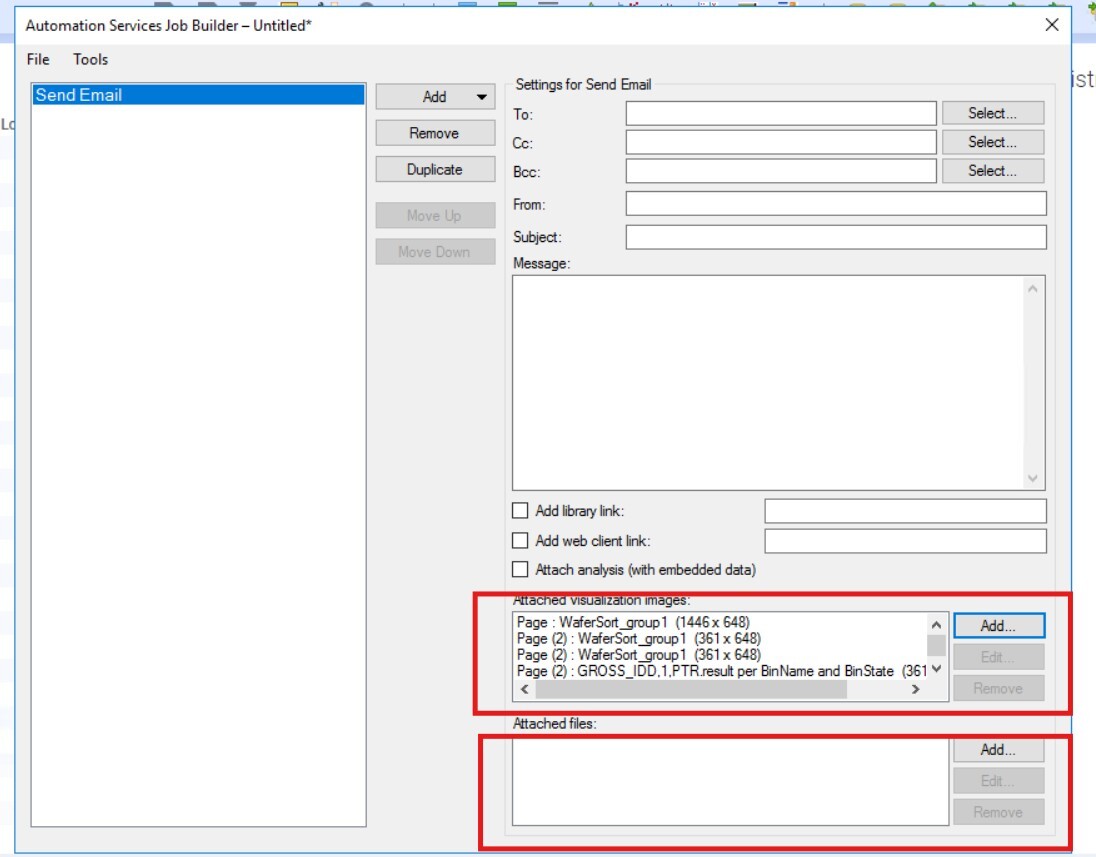
Task: Select the GROSS_IDD,1,PTR.result per BinName row
Action: [x=721, y=671]
